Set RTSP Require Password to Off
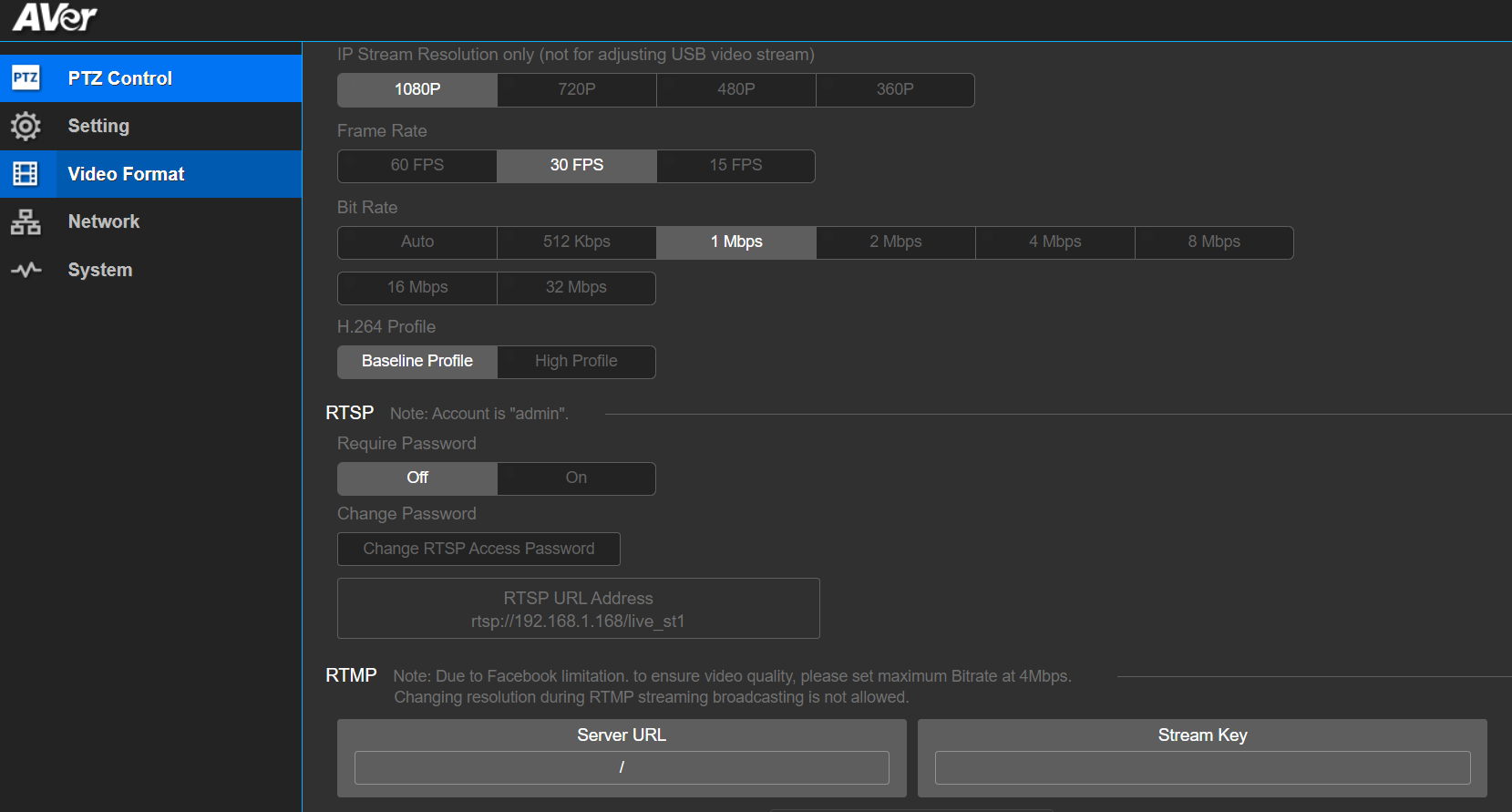The width and height of the screenshot is (1512, 812). (417, 478)
